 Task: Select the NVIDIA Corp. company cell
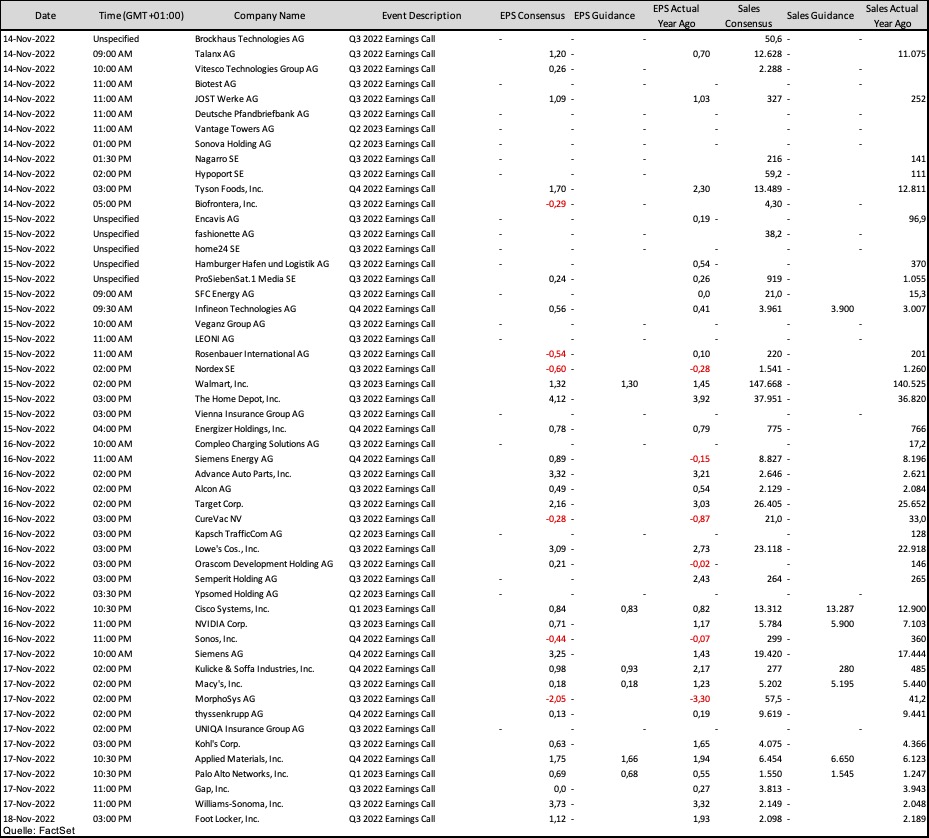(x=221, y=624)
